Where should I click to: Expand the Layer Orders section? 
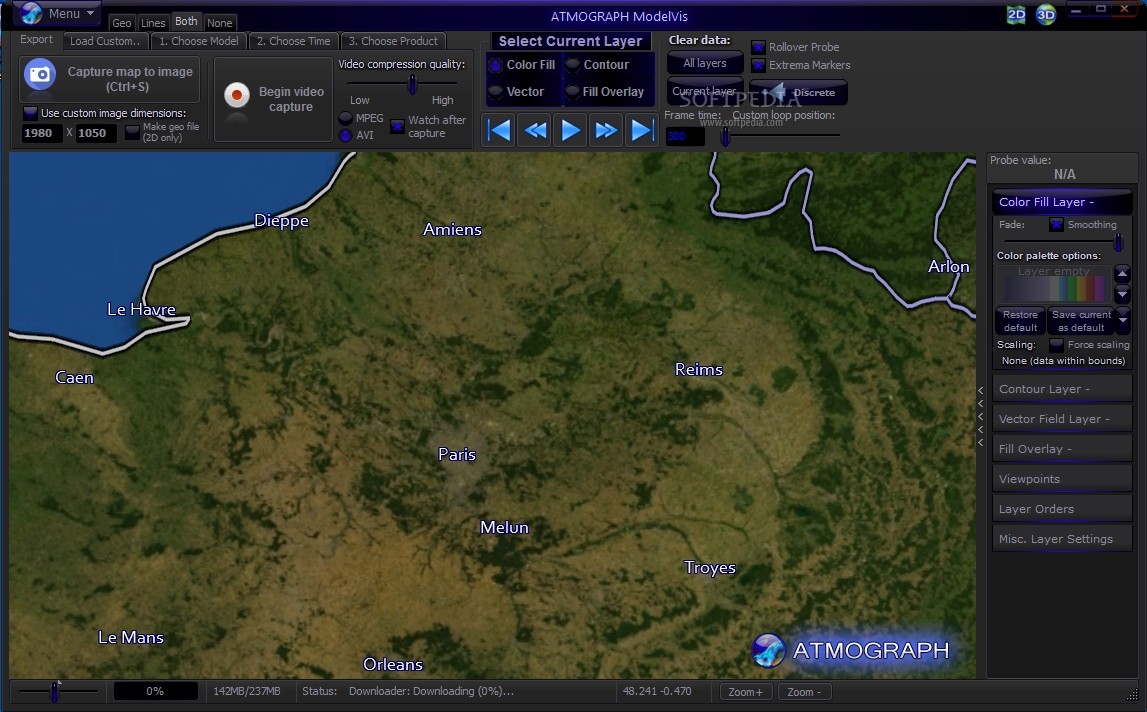click(1061, 509)
